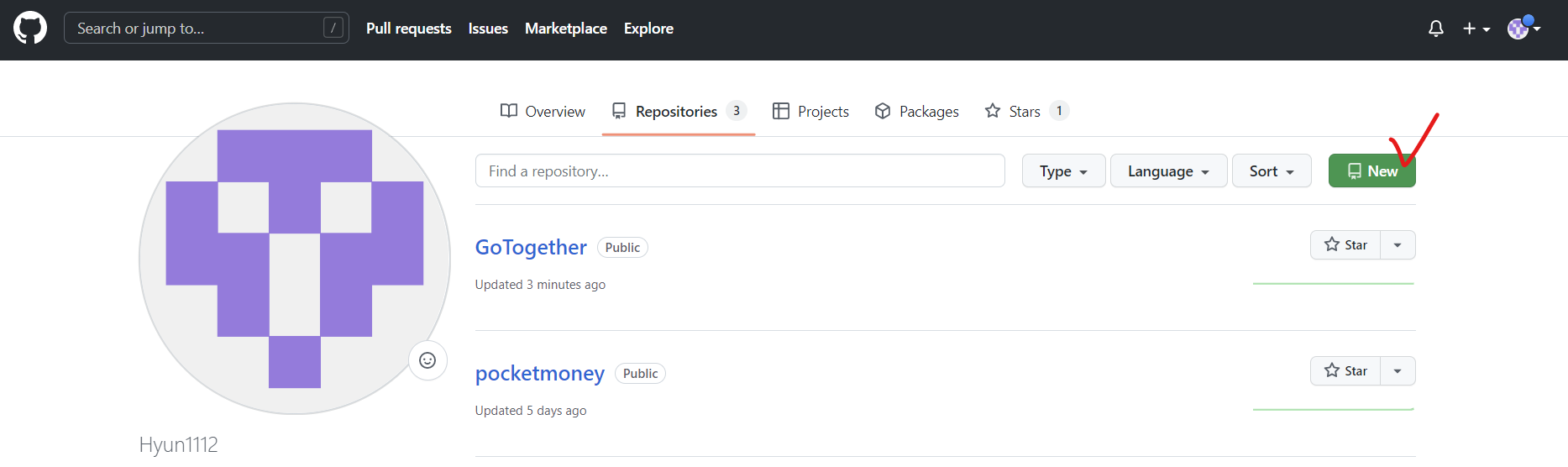1568x467 pixels.
Task: Star the pocketmoney repository
Action: point(1345,370)
